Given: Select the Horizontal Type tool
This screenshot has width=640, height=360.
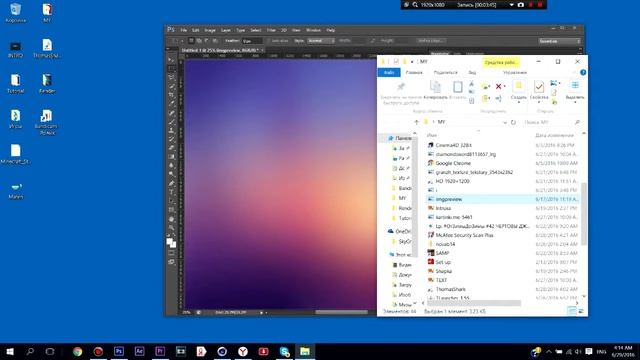Looking at the screenshot, I should 171,192.
